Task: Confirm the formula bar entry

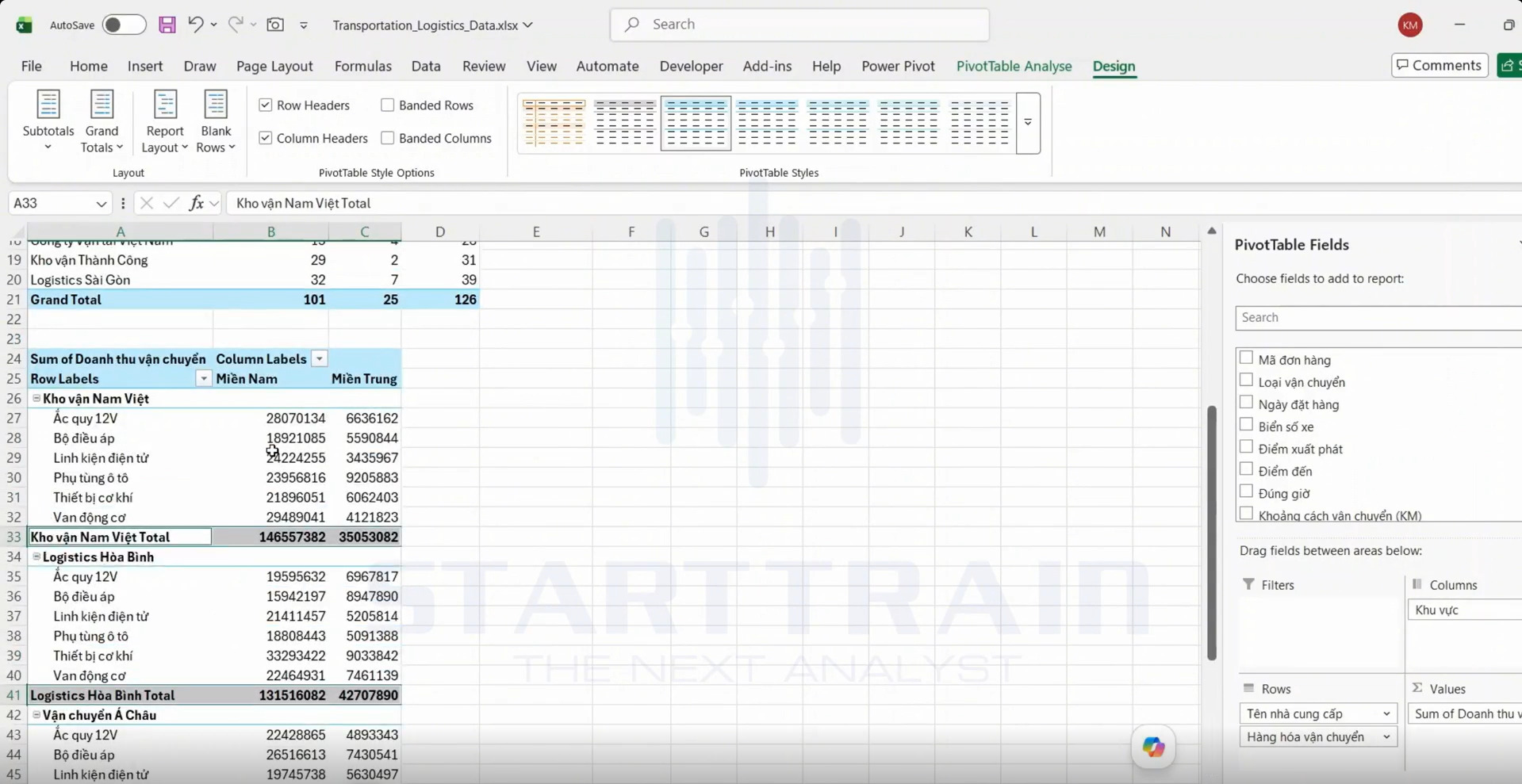Action: [171, 203]
